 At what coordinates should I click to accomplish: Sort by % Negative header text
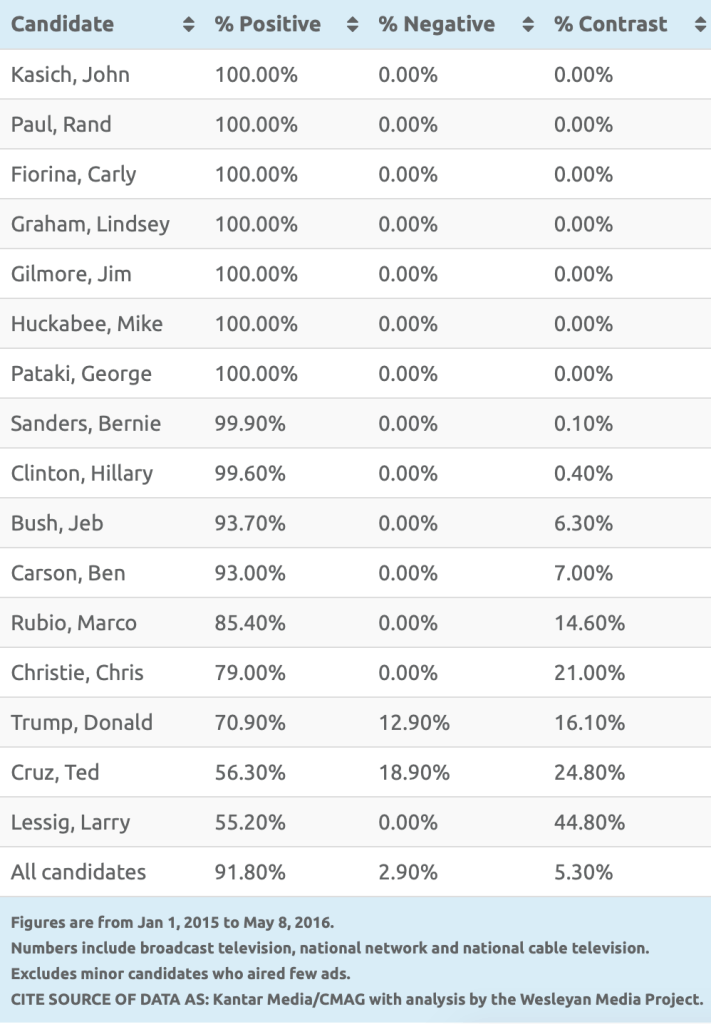coord(437,25)
